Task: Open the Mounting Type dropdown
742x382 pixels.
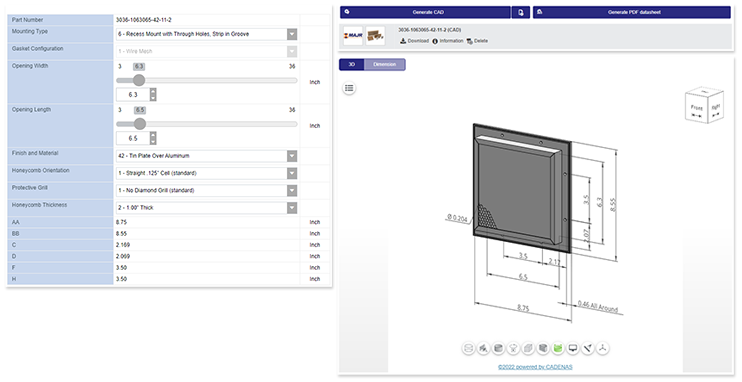Action: pyautogui.click(x=207, y=34)
